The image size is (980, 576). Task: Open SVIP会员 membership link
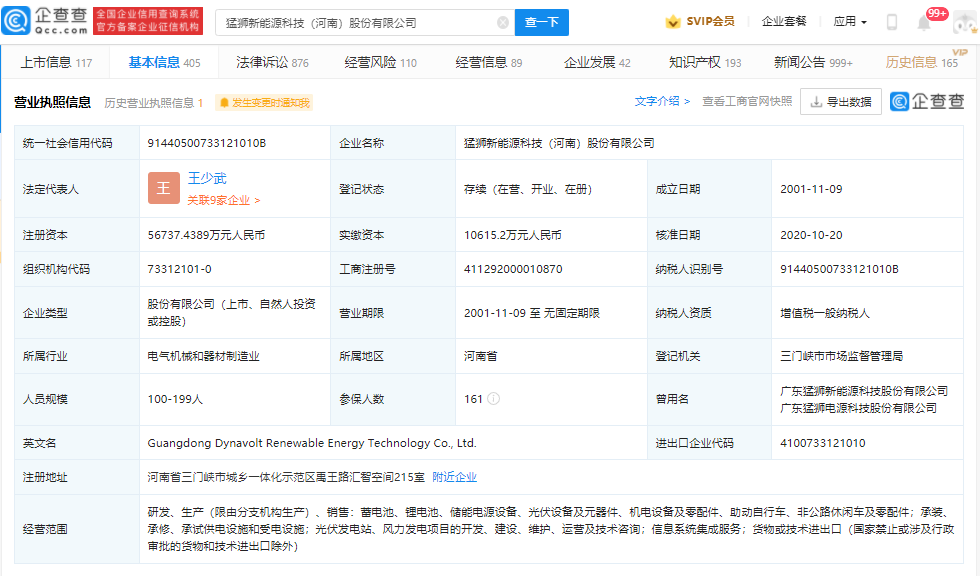[x=710, y=21]
